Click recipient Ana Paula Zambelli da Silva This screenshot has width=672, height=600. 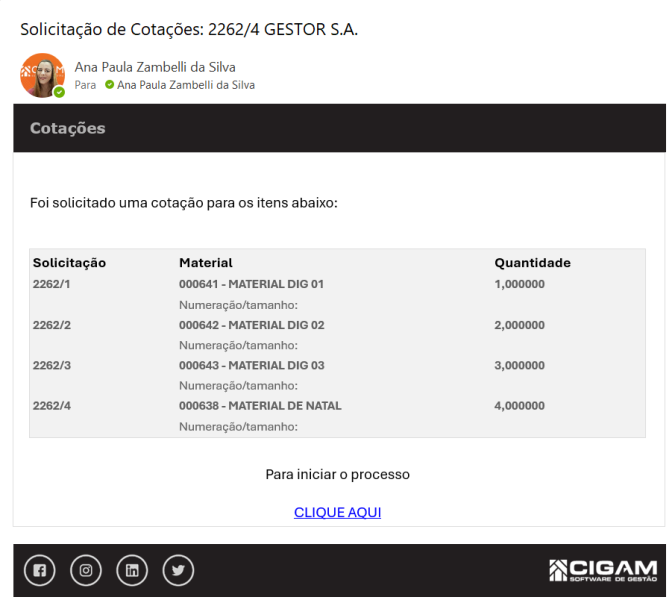coord(186,85)
